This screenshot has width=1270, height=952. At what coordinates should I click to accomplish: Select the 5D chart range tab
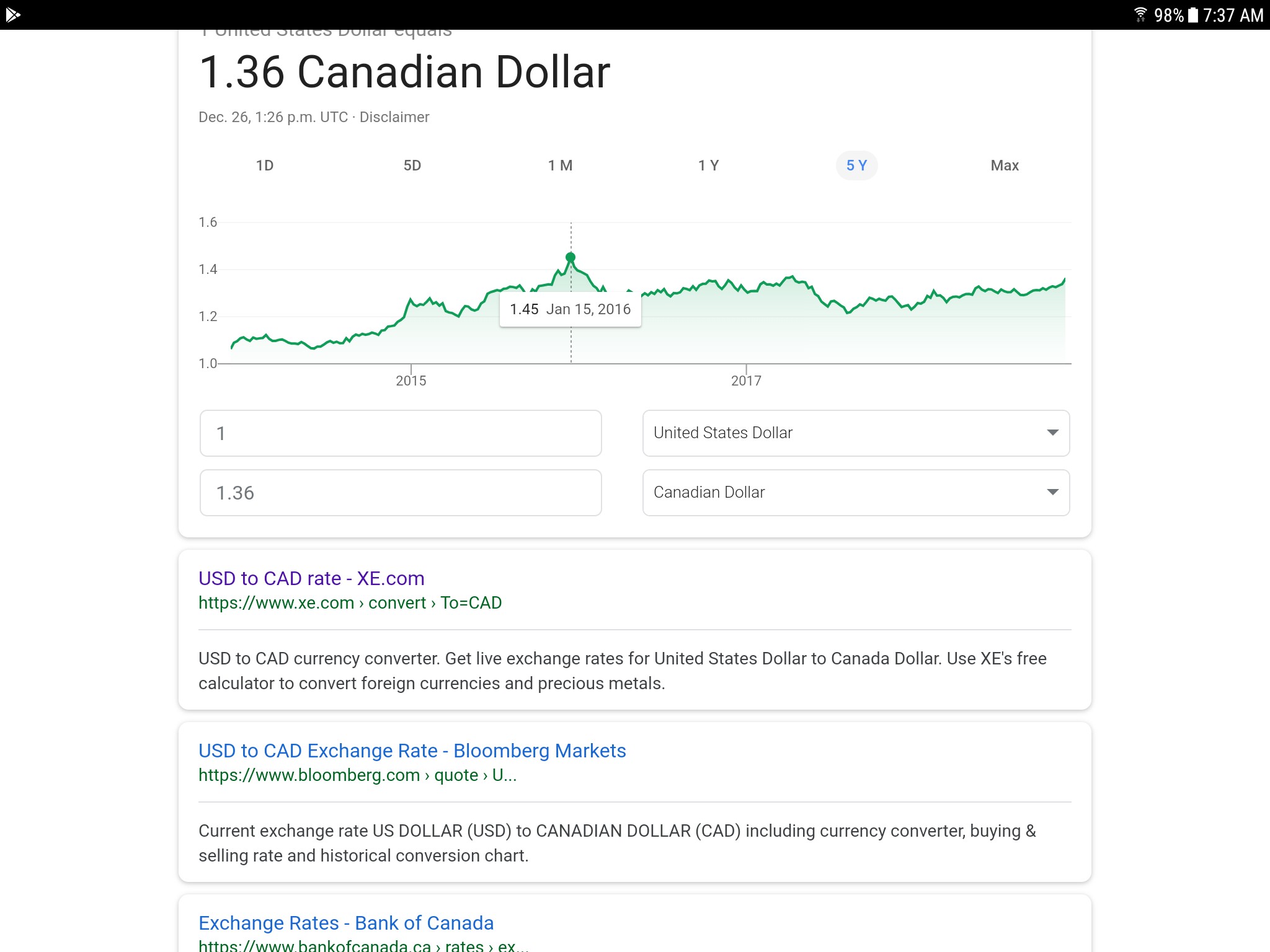(412, 165)
